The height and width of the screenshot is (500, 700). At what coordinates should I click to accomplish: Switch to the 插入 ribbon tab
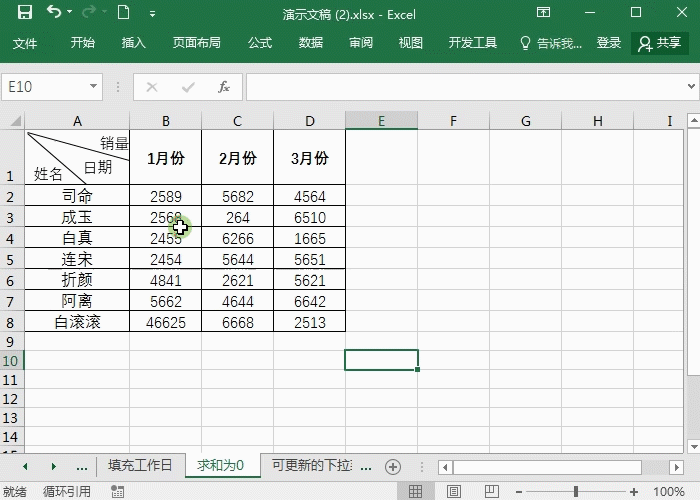pyautogui.click(x=133, y=43)
